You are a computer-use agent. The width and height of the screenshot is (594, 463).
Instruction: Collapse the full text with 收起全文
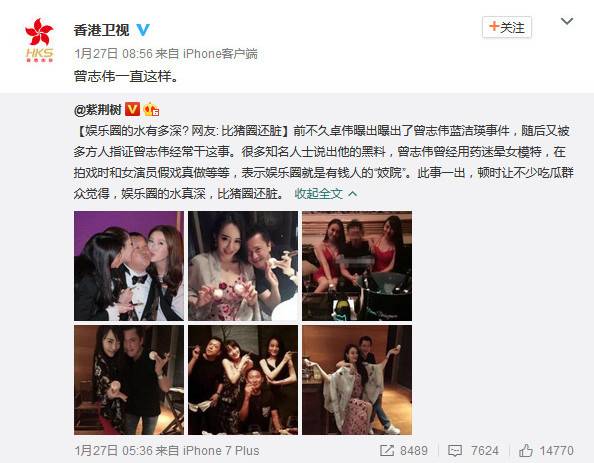[318, 194]
